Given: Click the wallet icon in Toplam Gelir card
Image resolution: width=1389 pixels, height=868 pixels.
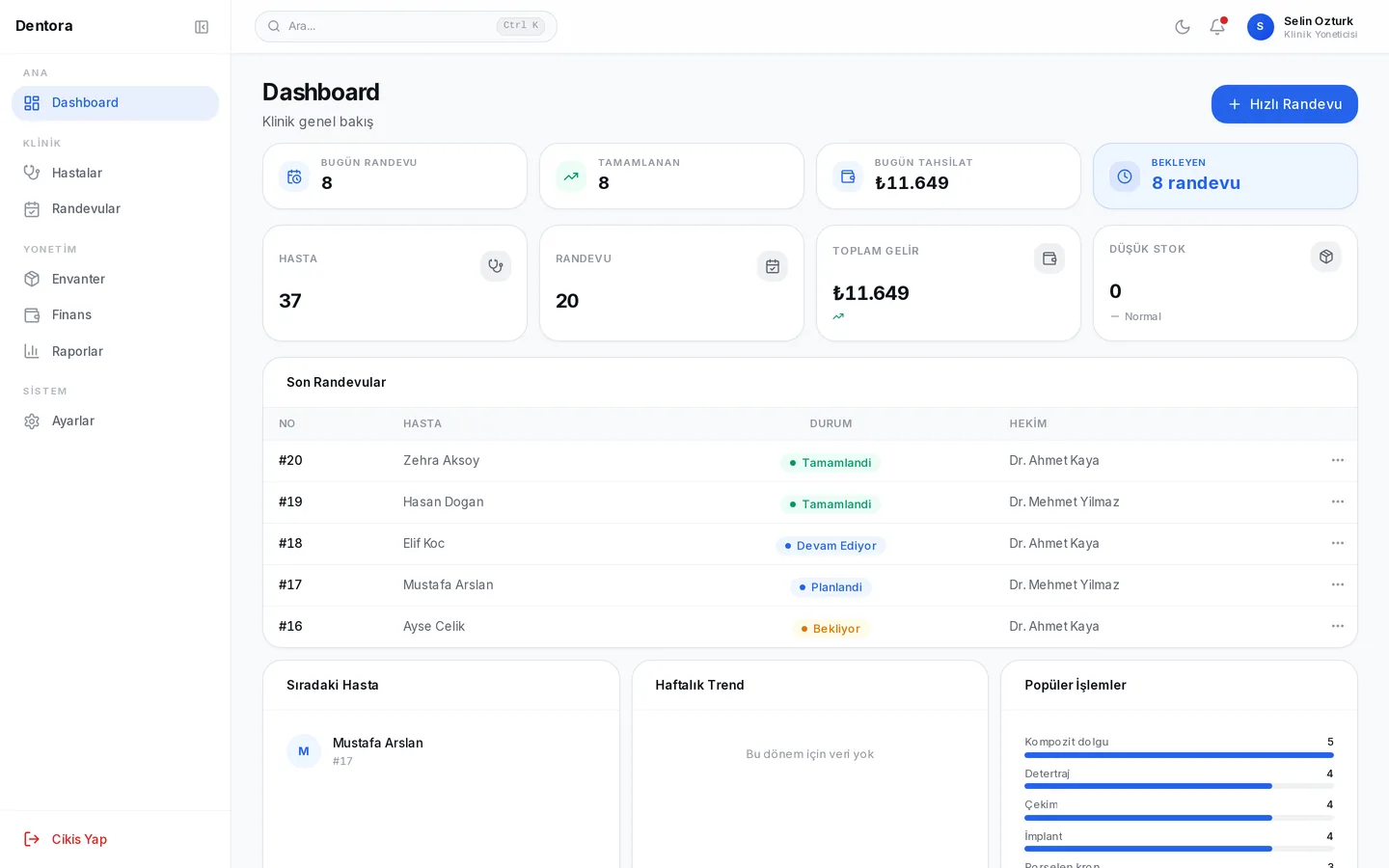Looking at the screenshot, I should (x=1049, y=258).
